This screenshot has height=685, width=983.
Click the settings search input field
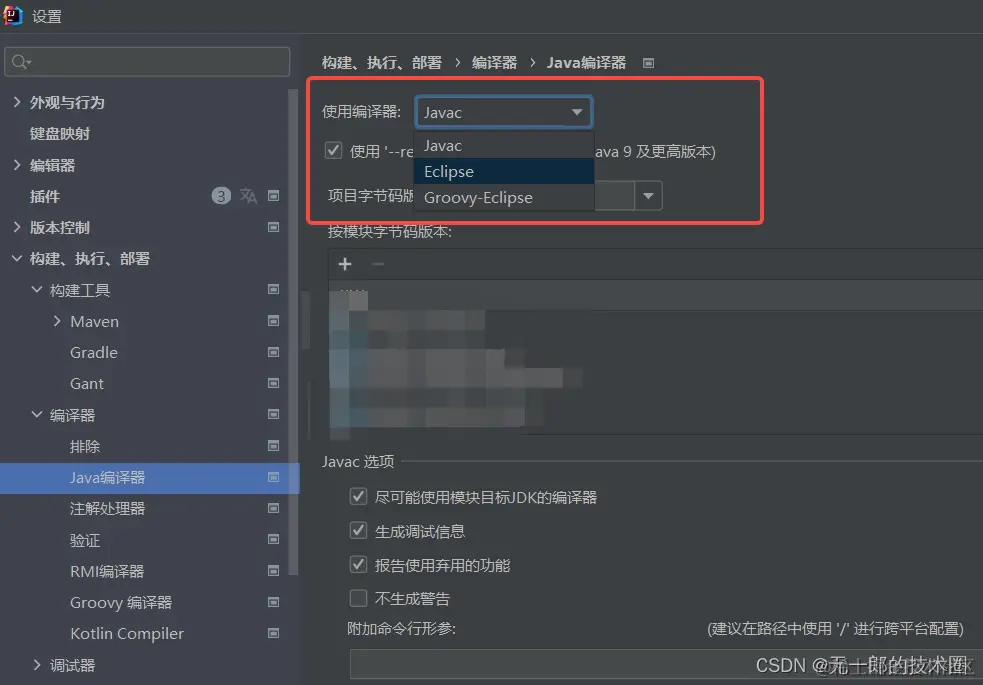point(147,61)
